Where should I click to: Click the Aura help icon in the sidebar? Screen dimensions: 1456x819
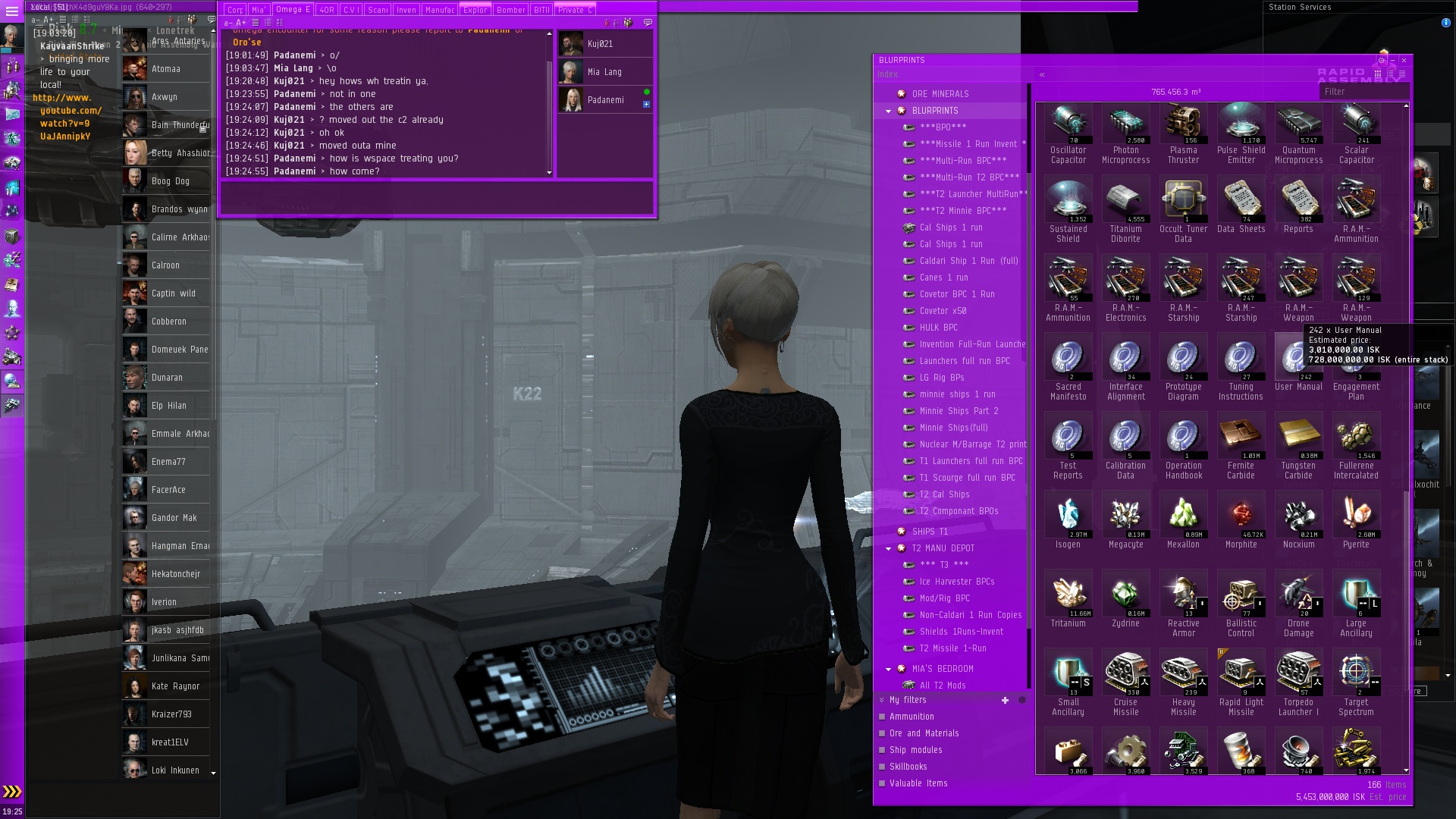(x=12, y=309)
